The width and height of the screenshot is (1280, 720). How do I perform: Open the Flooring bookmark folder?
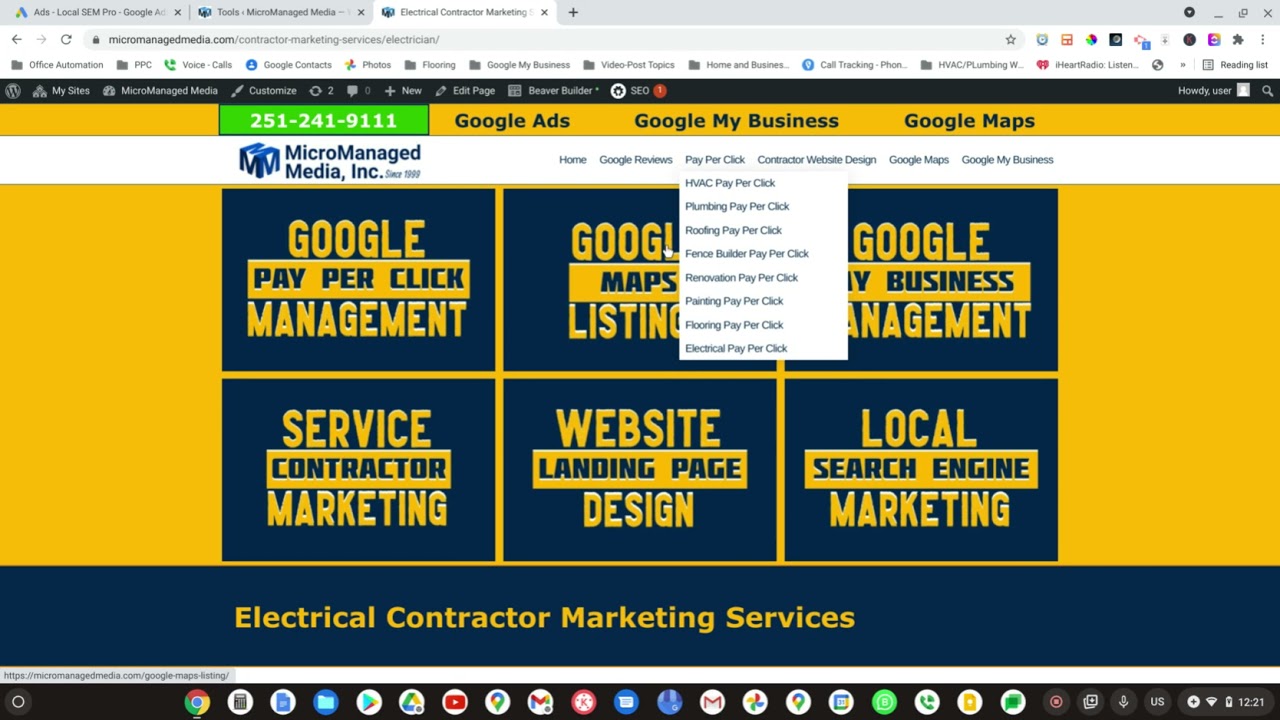(x=430, y=65)
